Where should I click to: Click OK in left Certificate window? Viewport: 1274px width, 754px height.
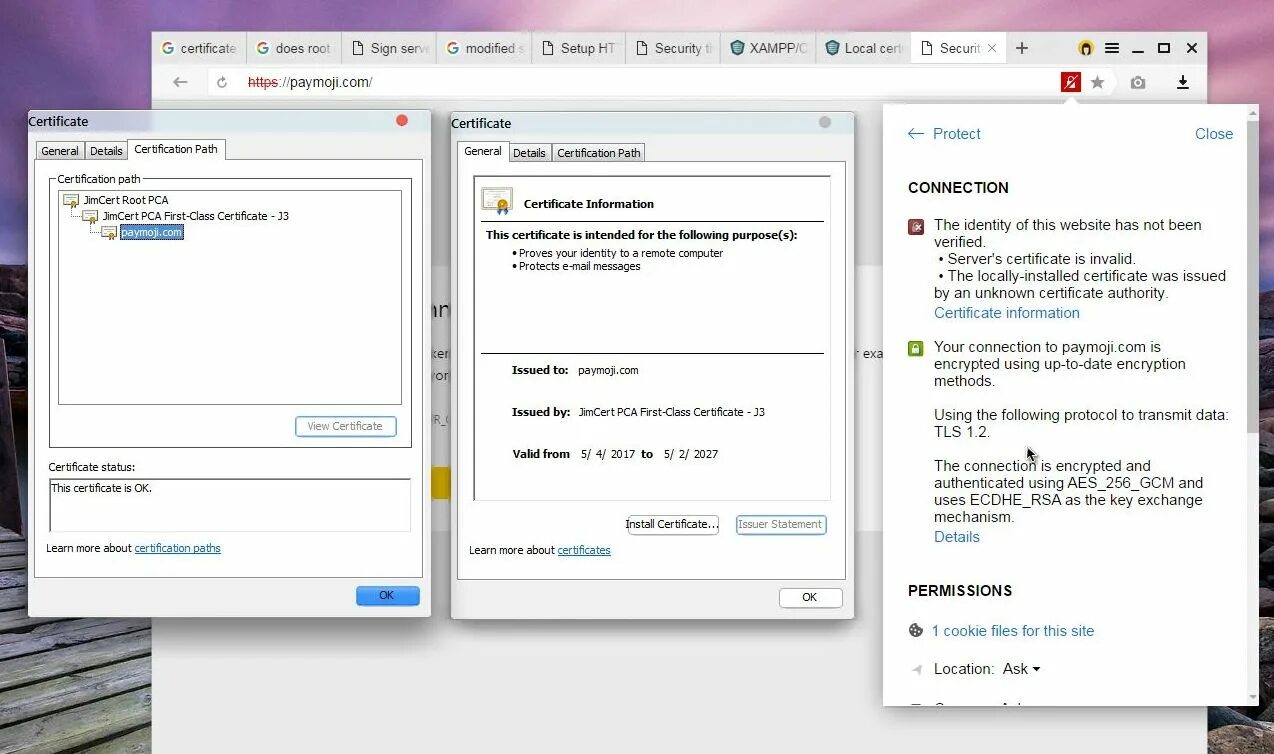pos(386,595)
